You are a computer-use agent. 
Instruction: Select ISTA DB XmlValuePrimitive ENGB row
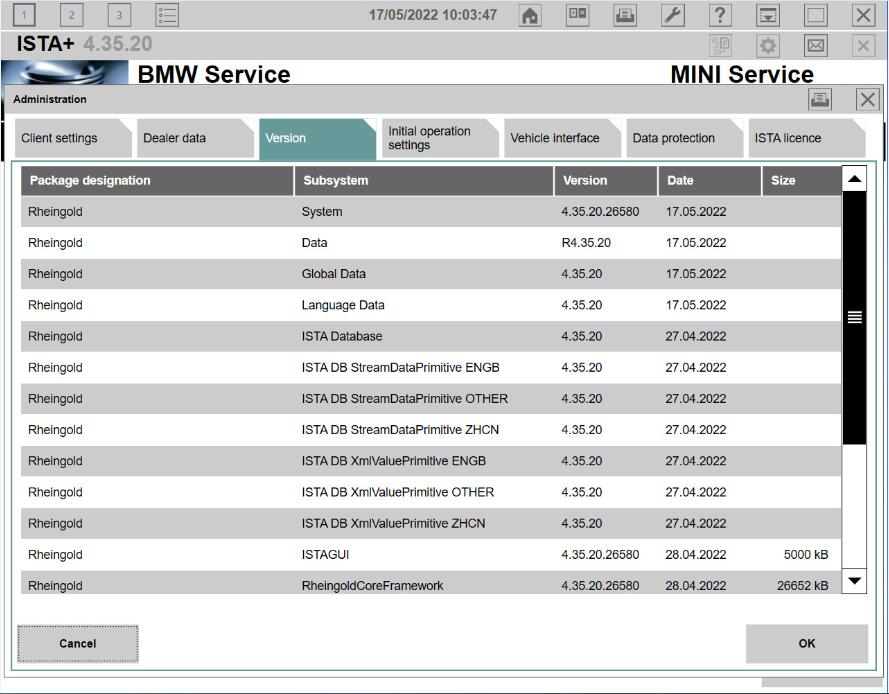(x=431, y=461)
